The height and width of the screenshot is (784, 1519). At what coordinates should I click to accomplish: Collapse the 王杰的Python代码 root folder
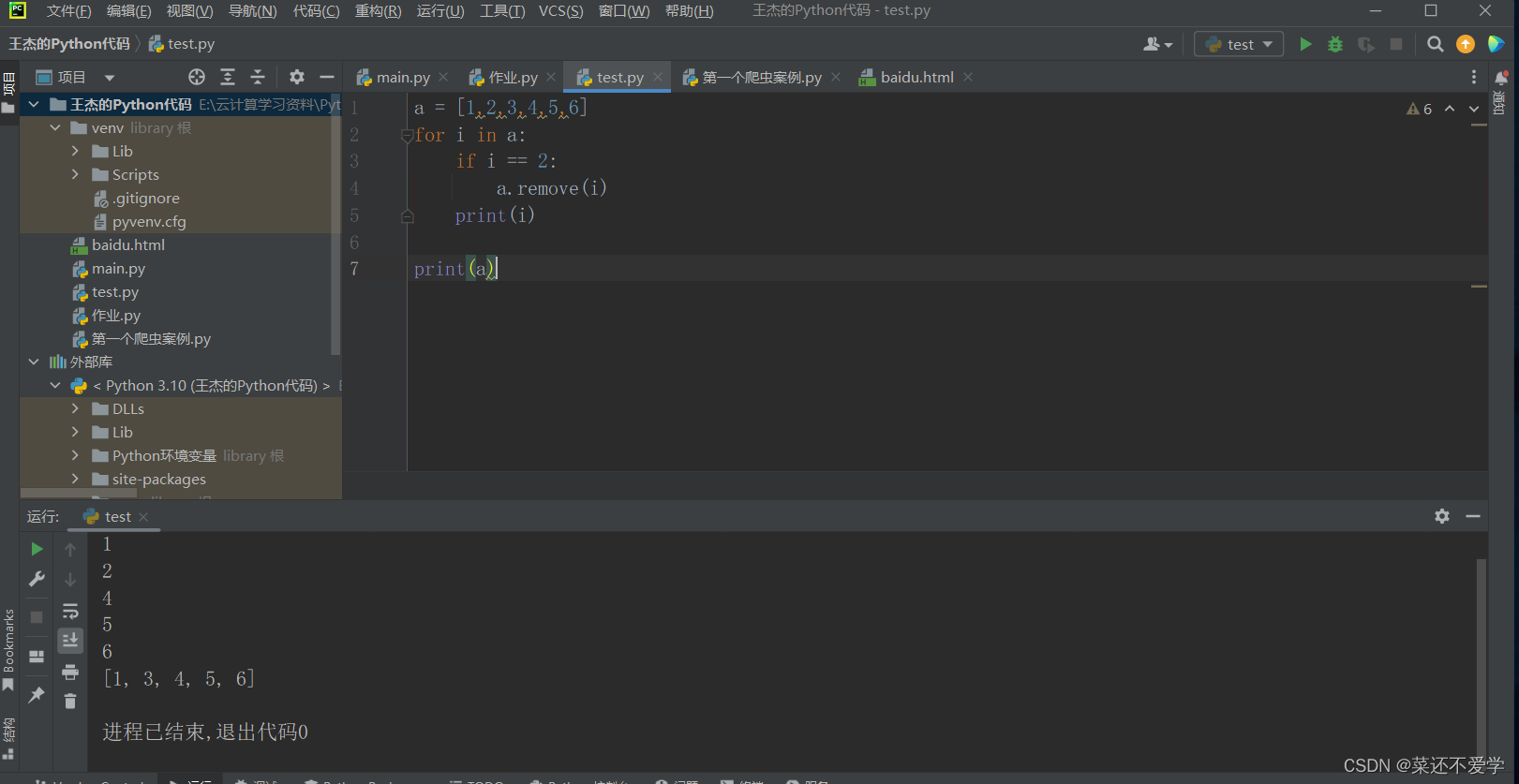34,104
